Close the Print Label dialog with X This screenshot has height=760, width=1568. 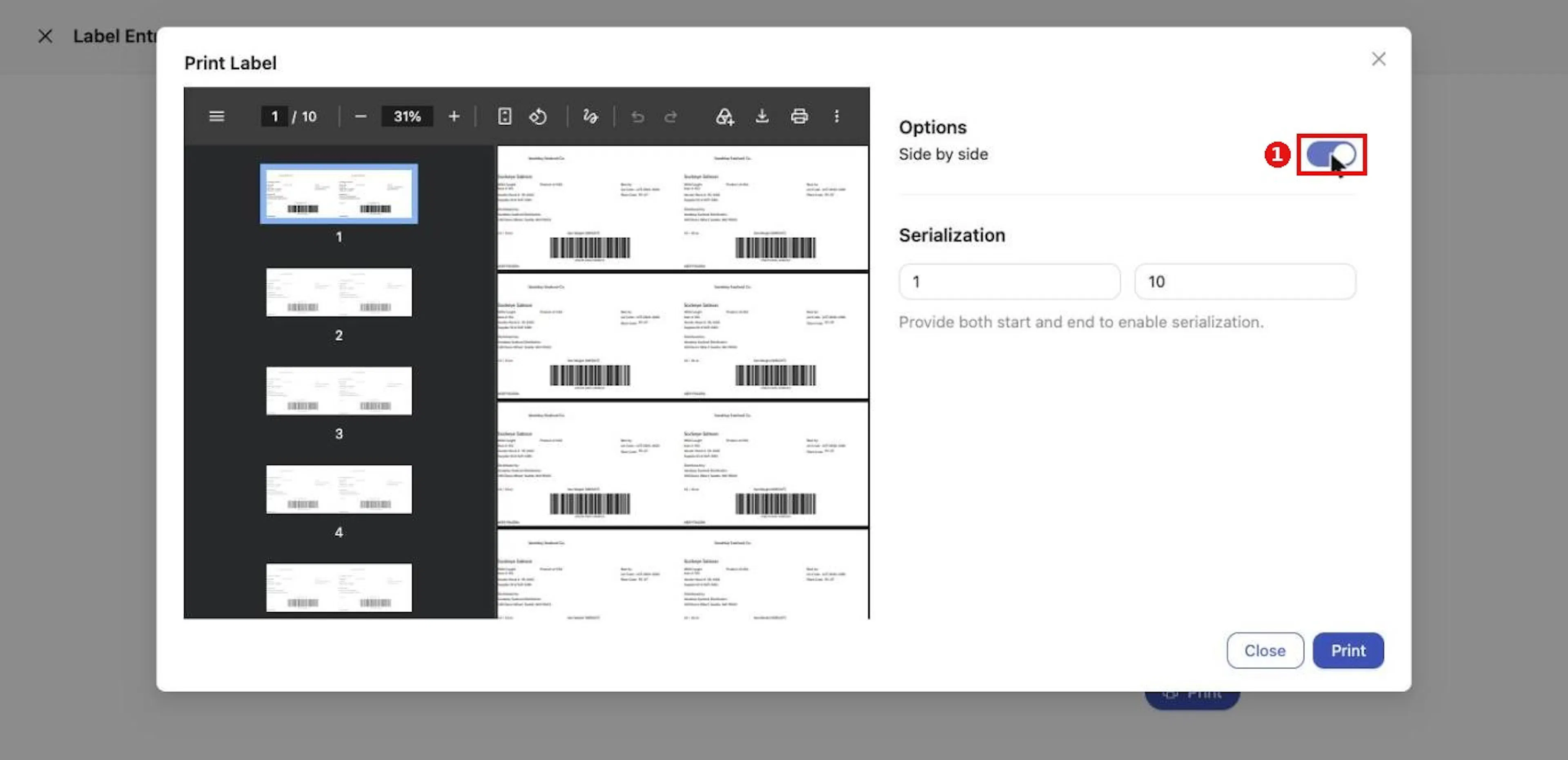pos(1378,59)
